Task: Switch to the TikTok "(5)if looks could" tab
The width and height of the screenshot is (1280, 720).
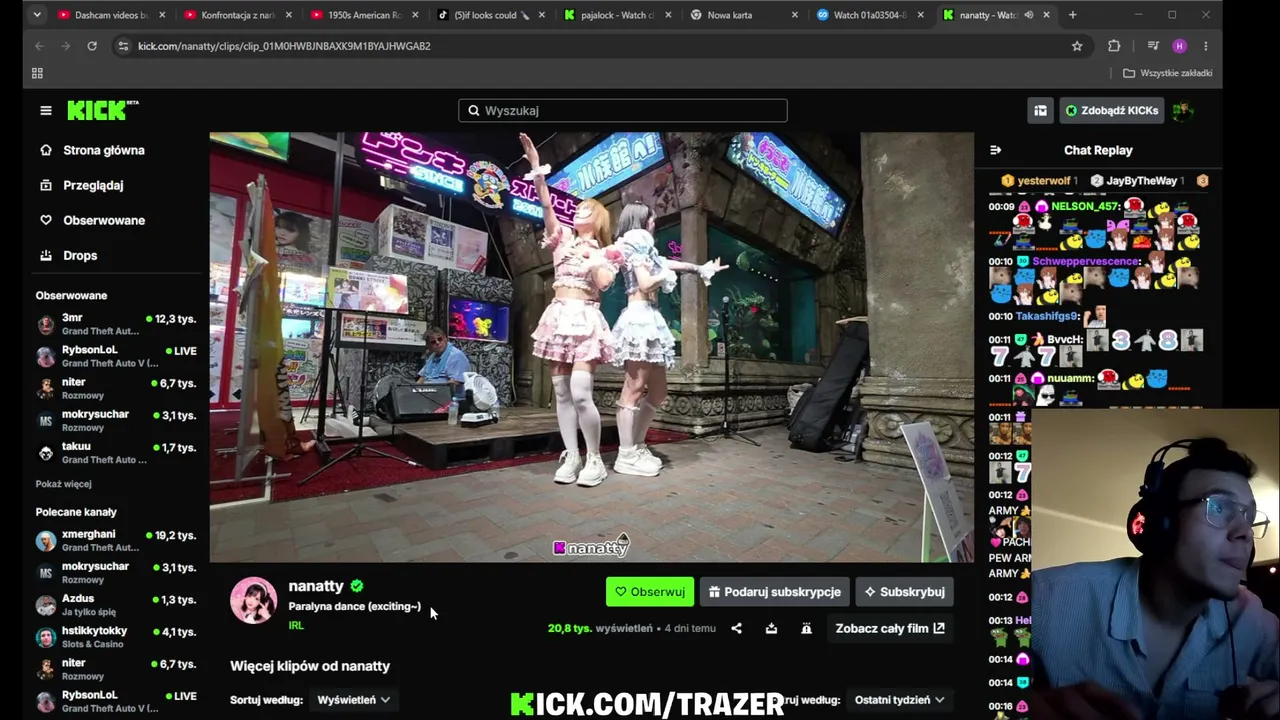Action: click(491, 15)
